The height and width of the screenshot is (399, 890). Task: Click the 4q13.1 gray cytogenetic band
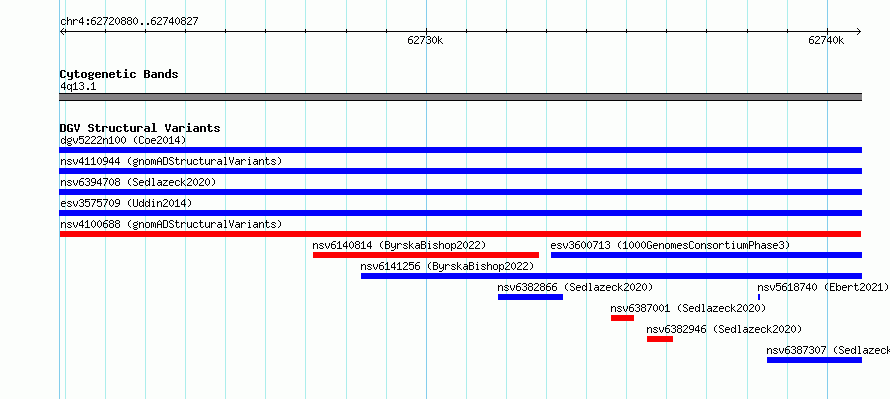point(460,97)
